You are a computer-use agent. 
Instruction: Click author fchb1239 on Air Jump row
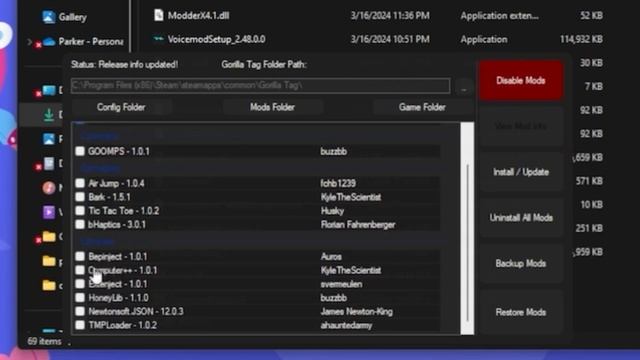pos(338,183)
